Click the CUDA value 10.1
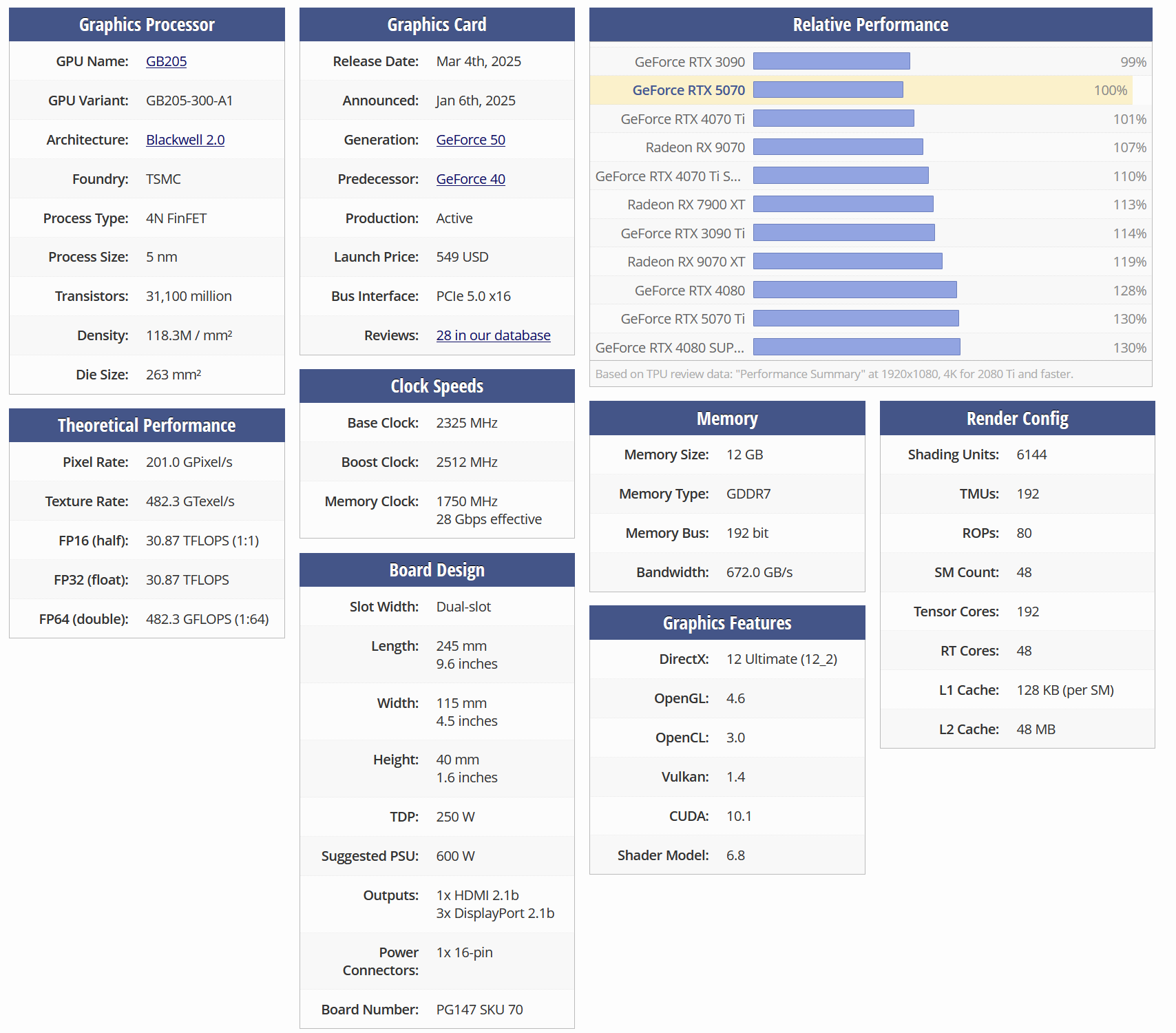The height and width of the screenshot is (1033, 1176). point(739,816)
